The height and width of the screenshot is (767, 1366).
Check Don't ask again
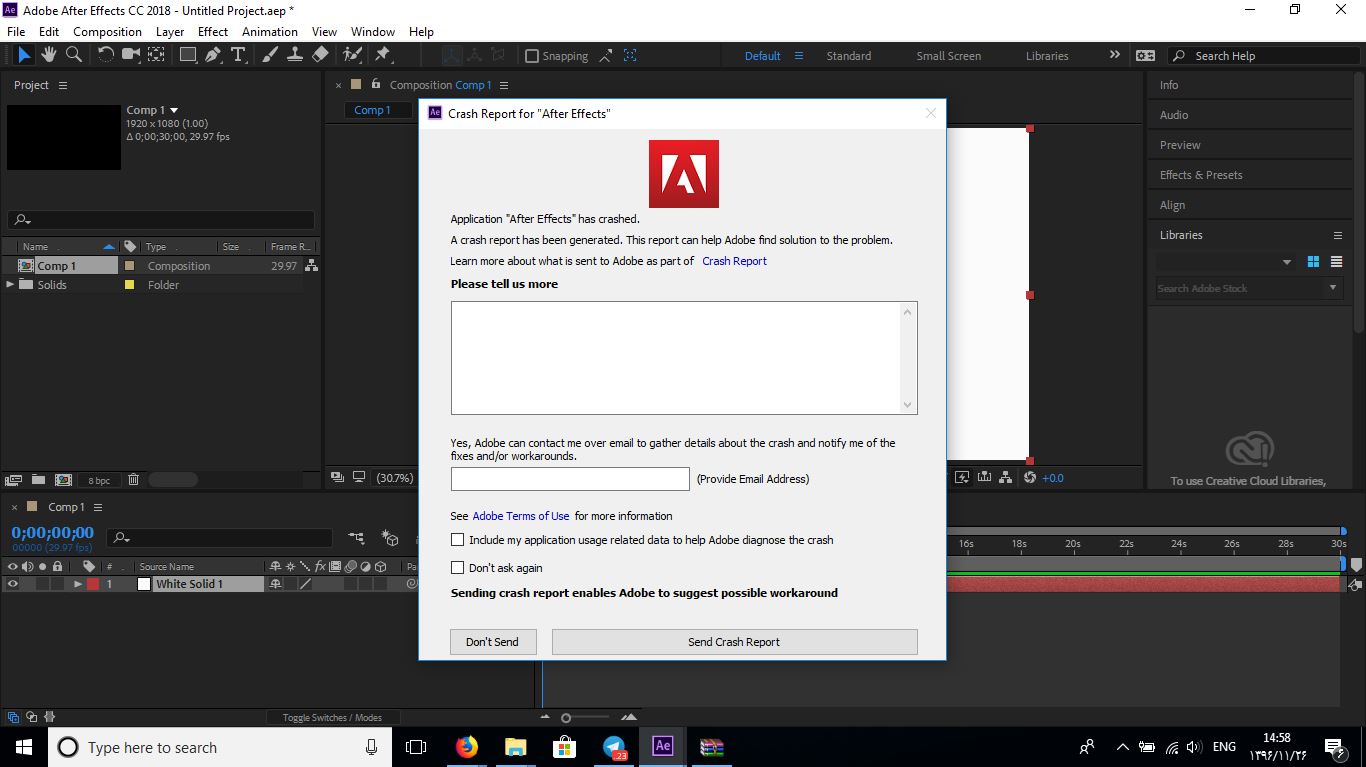[x=458, y=568]
